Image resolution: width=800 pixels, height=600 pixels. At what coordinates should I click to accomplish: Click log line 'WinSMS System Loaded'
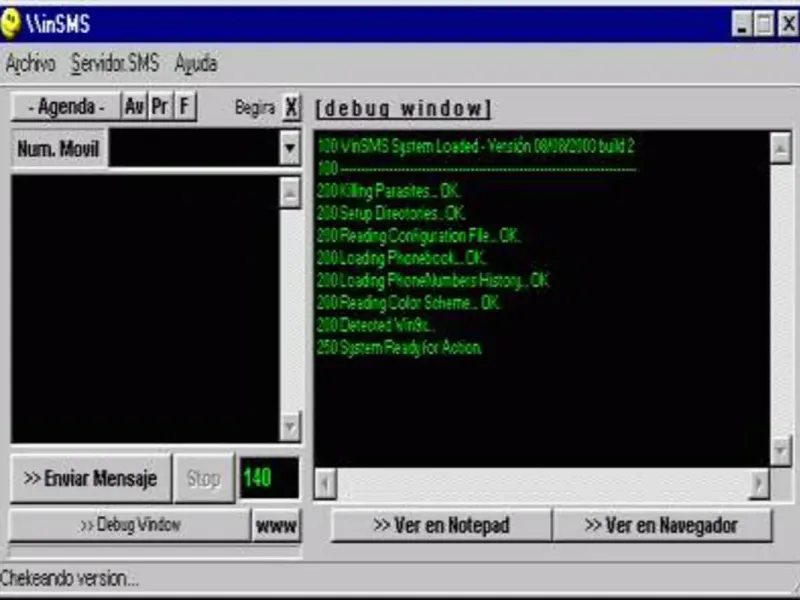(x=476, y=146)
